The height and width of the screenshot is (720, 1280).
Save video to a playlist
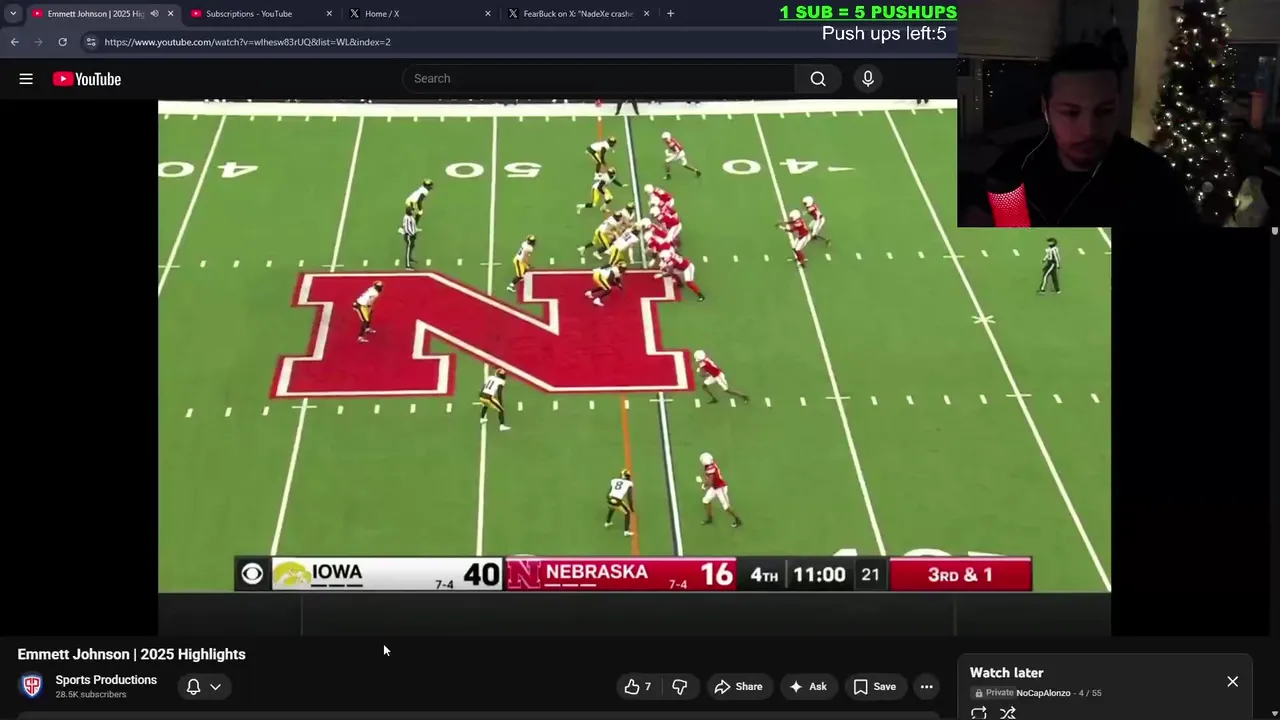pos(875,687)
